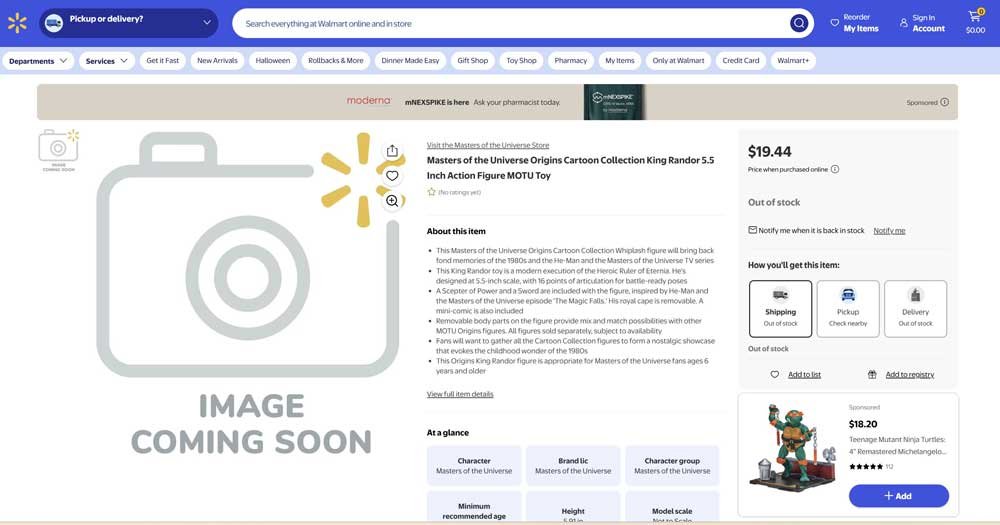This screenshot has height=525, width=1000.
Task: Click the blue Add button on sponsored turtle
Action: click(899, 496)
